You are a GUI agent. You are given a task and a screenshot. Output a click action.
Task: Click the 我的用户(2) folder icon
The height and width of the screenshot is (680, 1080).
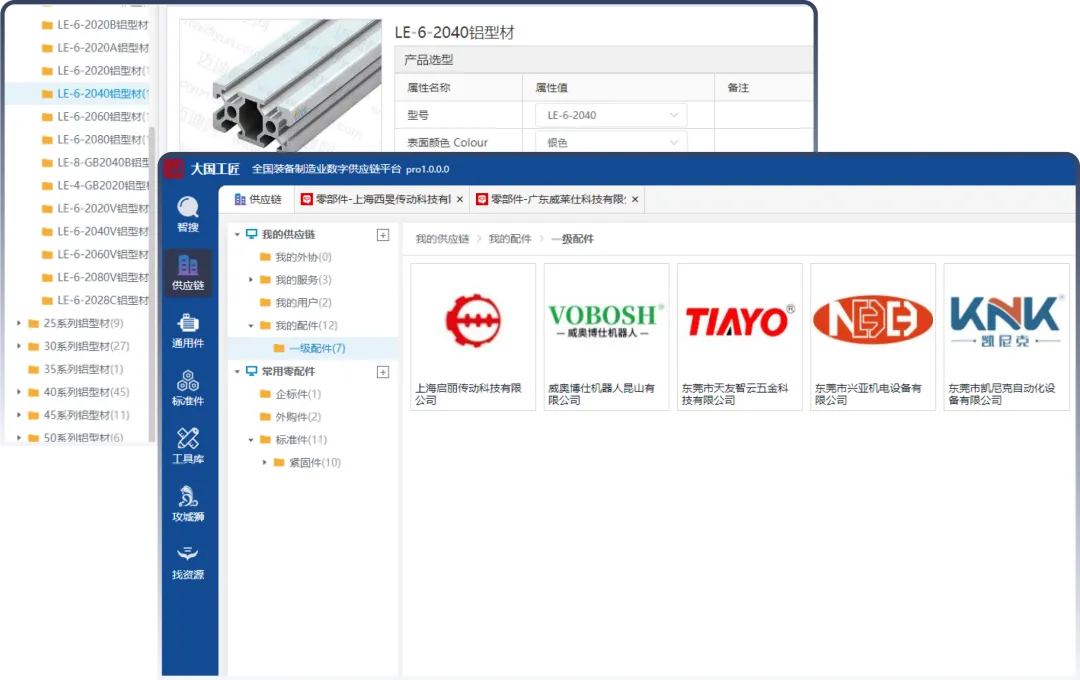pyautogui.click(x=265, y=302)
